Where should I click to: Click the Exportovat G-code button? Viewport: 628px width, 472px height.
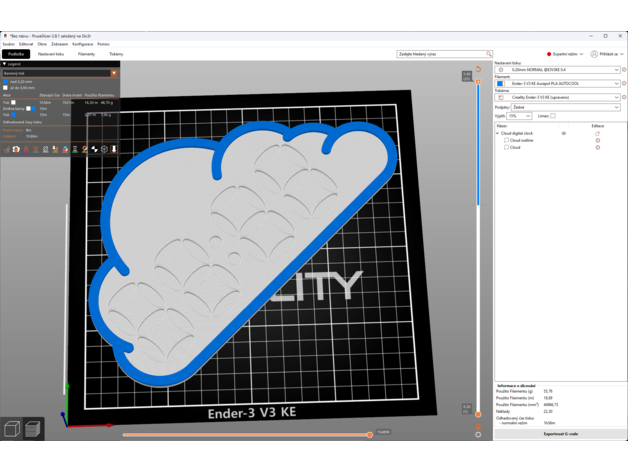pyautogui.click(x=560, y=434)
